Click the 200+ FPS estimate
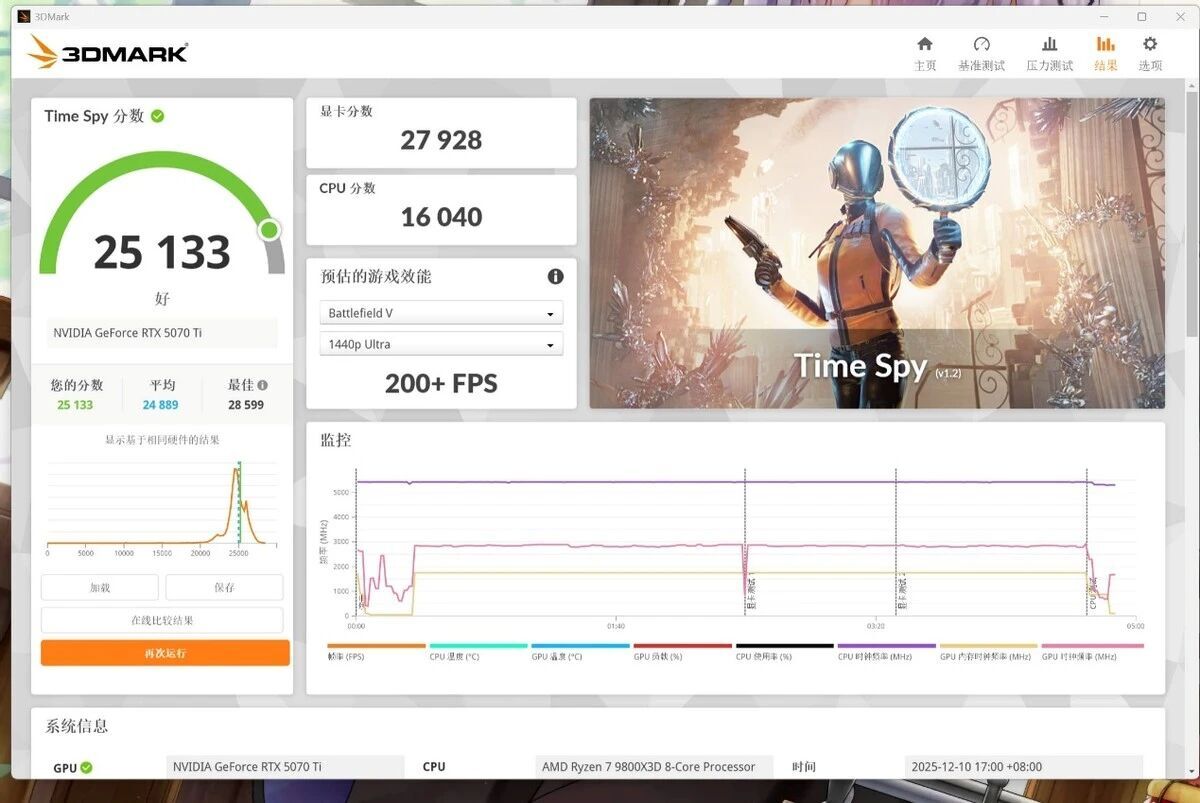Screen dimensions: 1200x803 (x=441, y=383)
